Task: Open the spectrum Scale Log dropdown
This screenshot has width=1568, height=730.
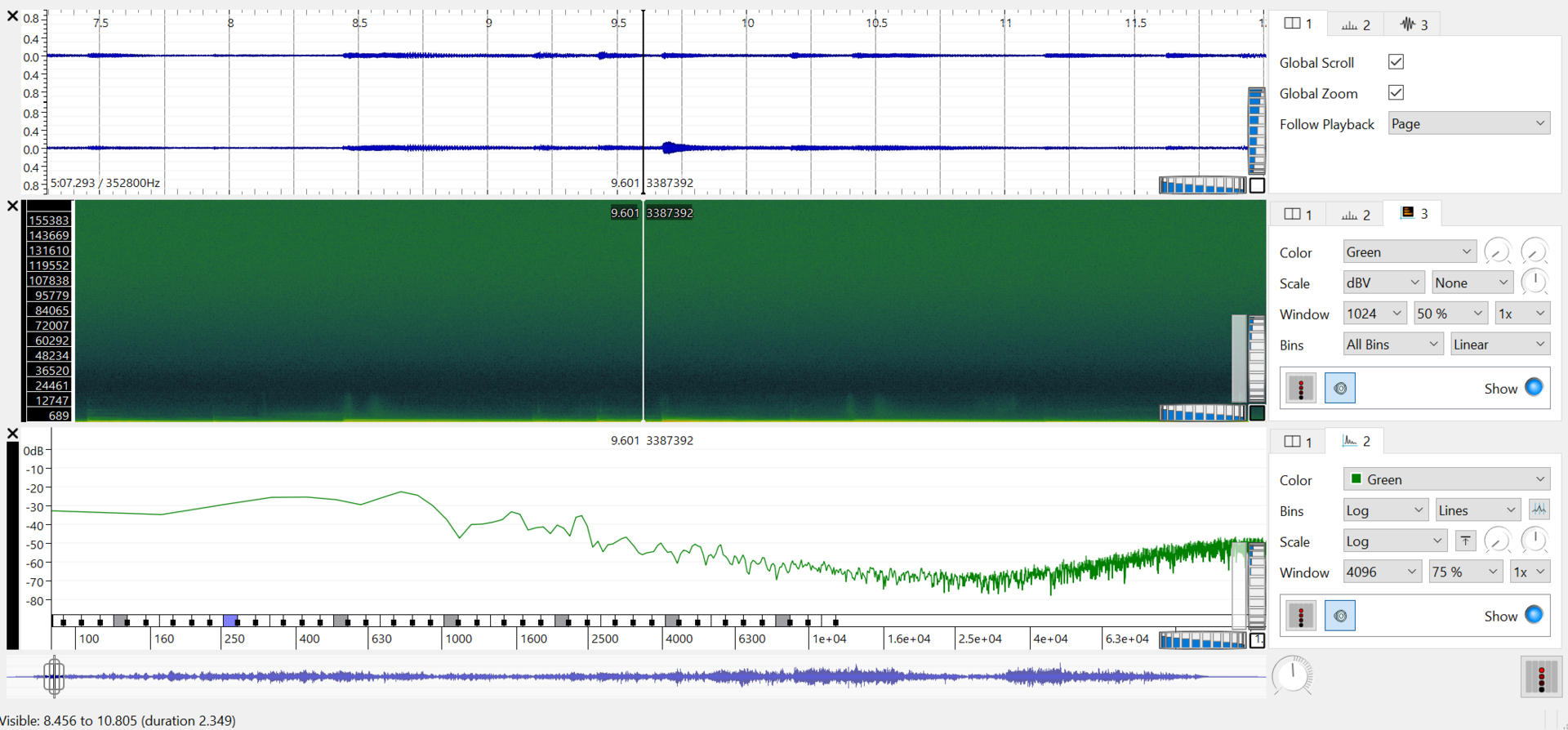Action: (x=1394, y=541)
